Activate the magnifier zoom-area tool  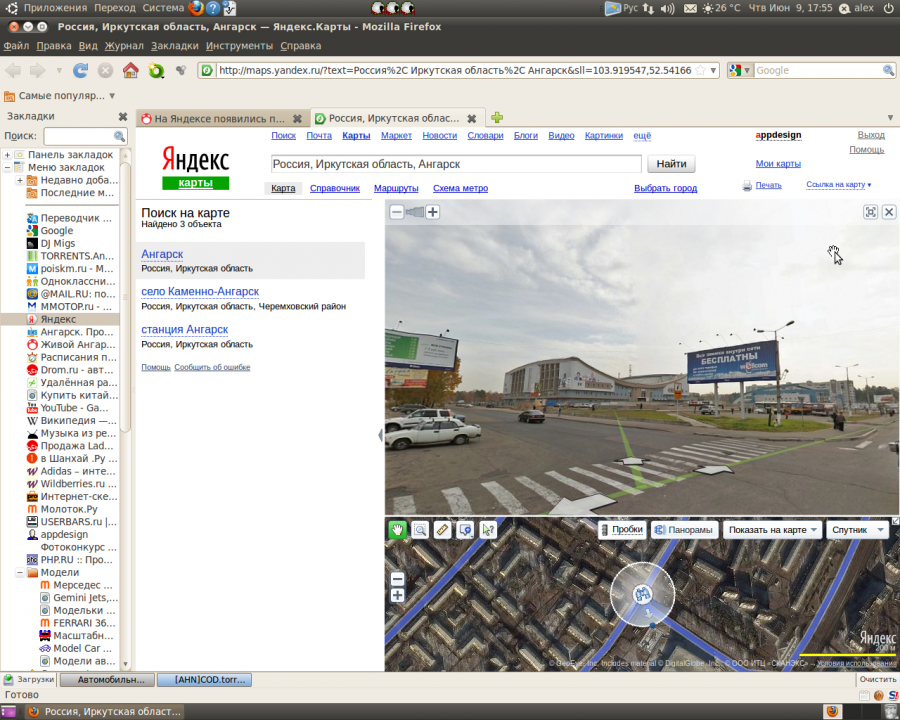420,530
